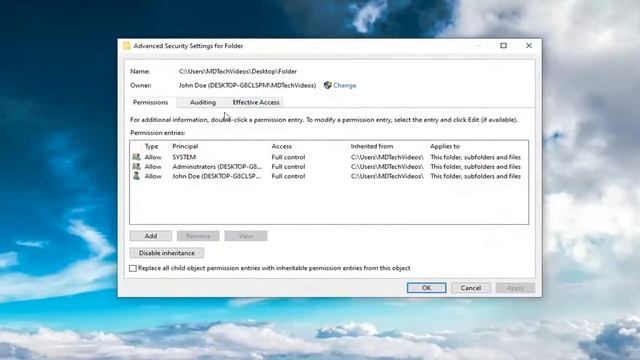Click Applies to text in John Doe row
This screenshot has height=360, width=640.
point(476,176)
